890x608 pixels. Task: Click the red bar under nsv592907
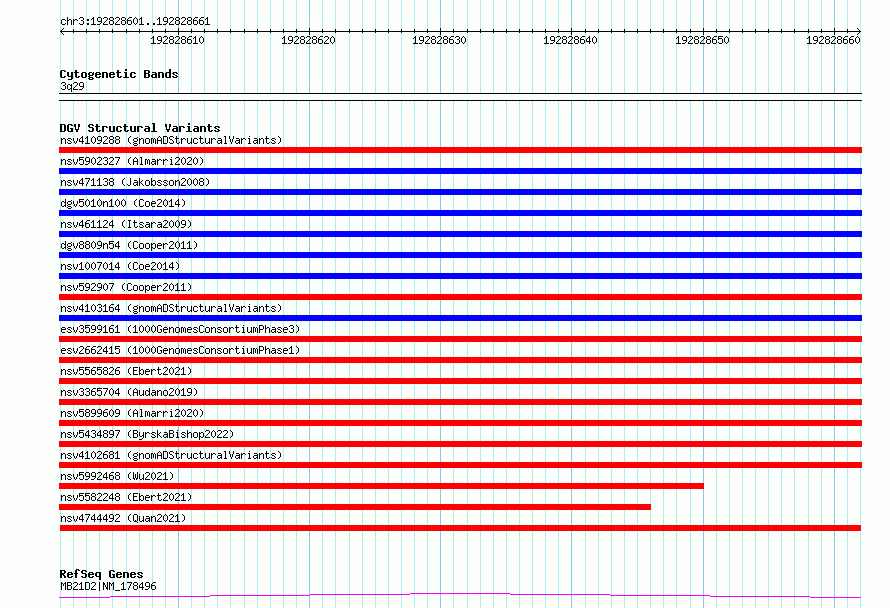point(460,297)
